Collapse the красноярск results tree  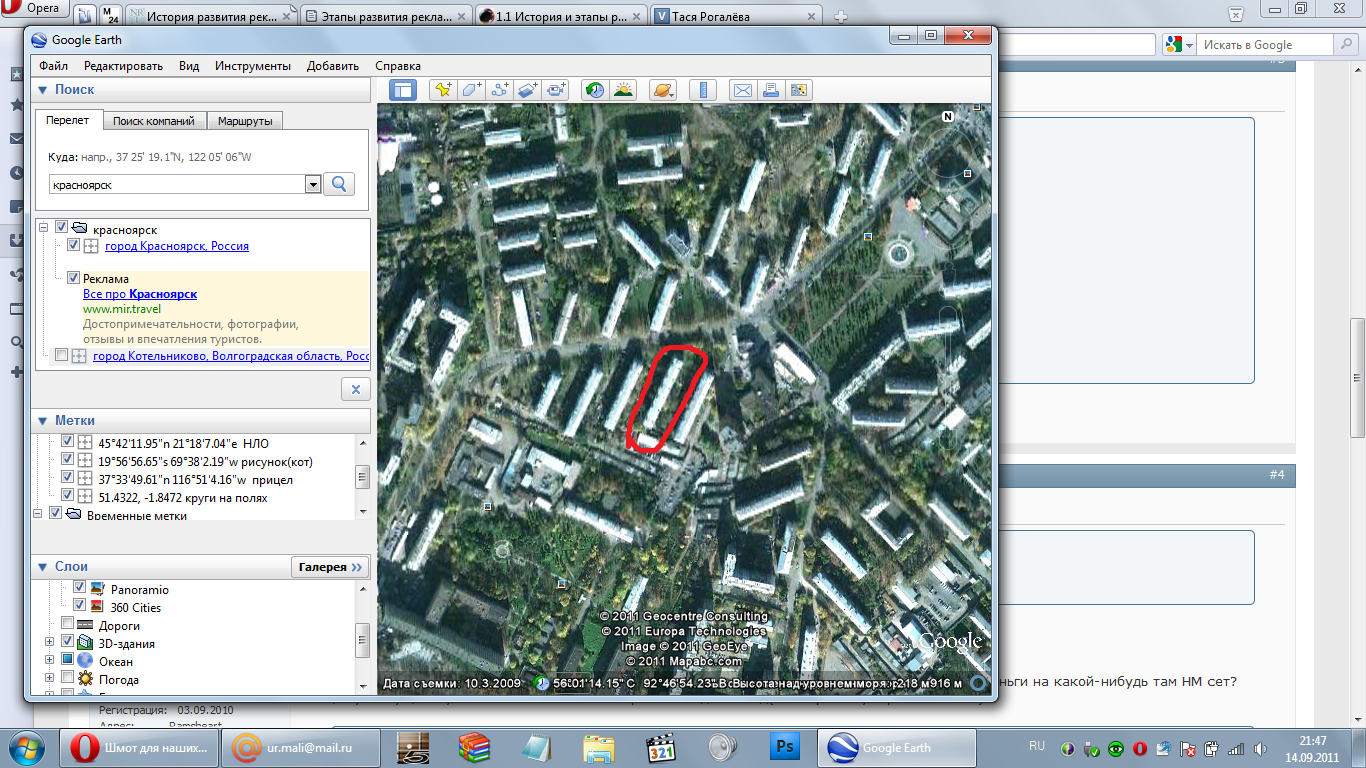(44, 229)
